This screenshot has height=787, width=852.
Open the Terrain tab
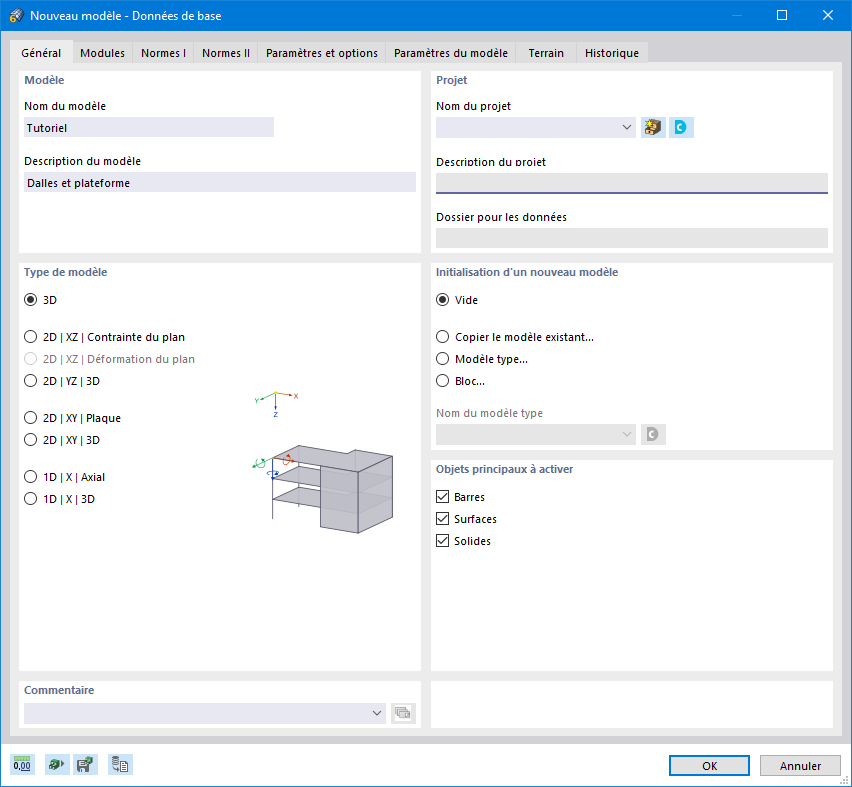coord(546,53)
